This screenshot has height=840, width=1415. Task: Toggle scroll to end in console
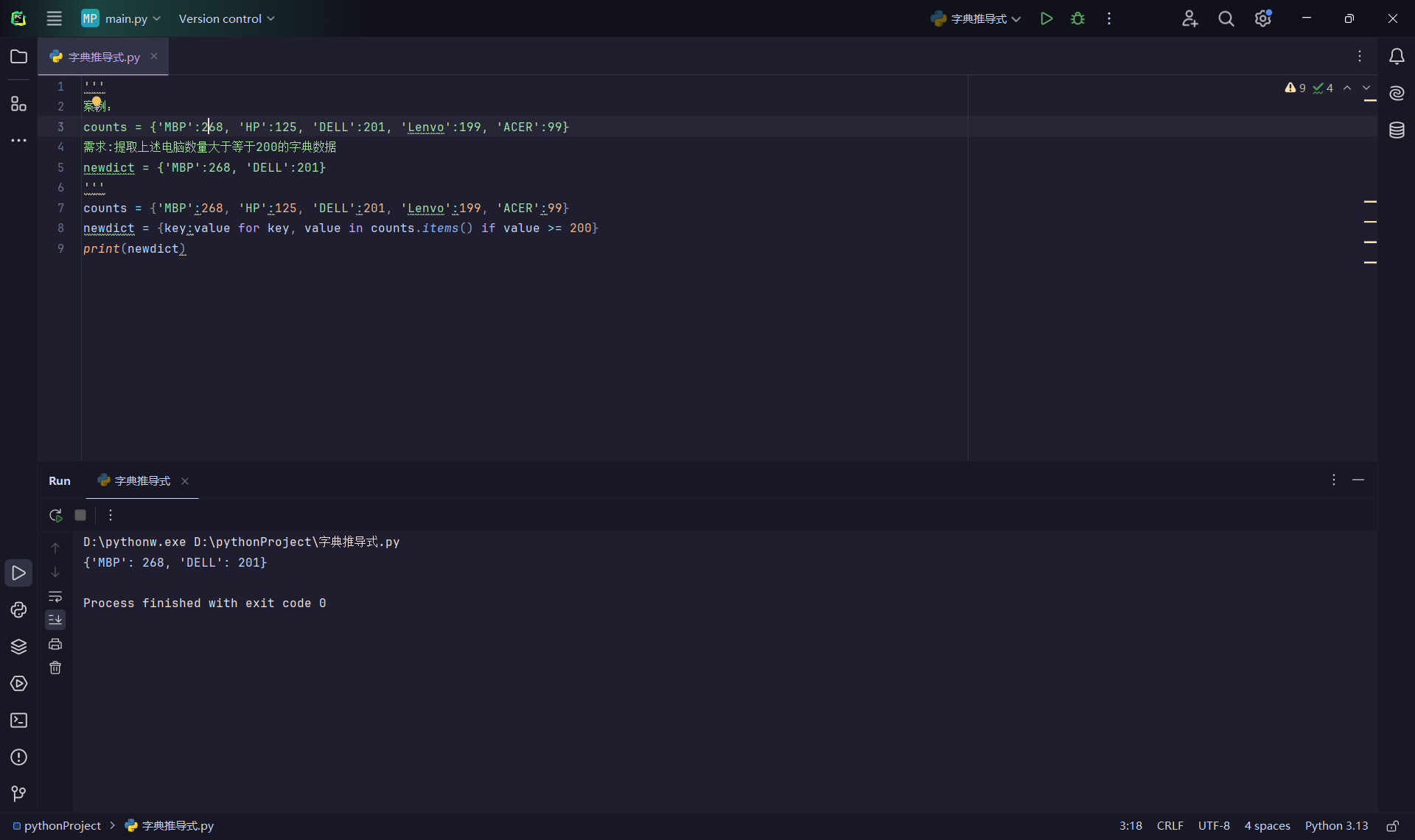[x=55, y=620]
